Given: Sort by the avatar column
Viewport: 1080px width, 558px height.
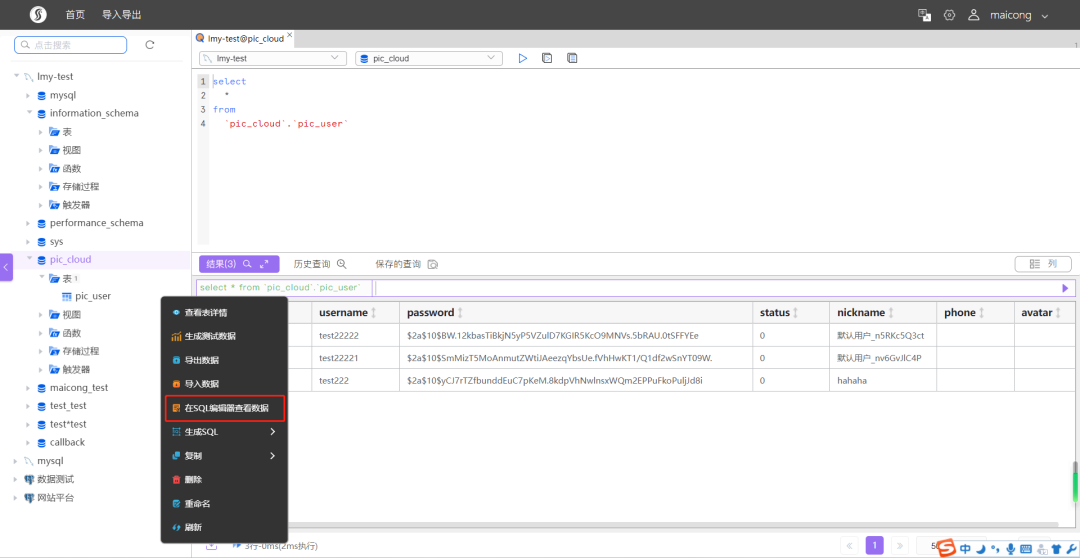Looking at the screenshot, I should point(1059,313).
